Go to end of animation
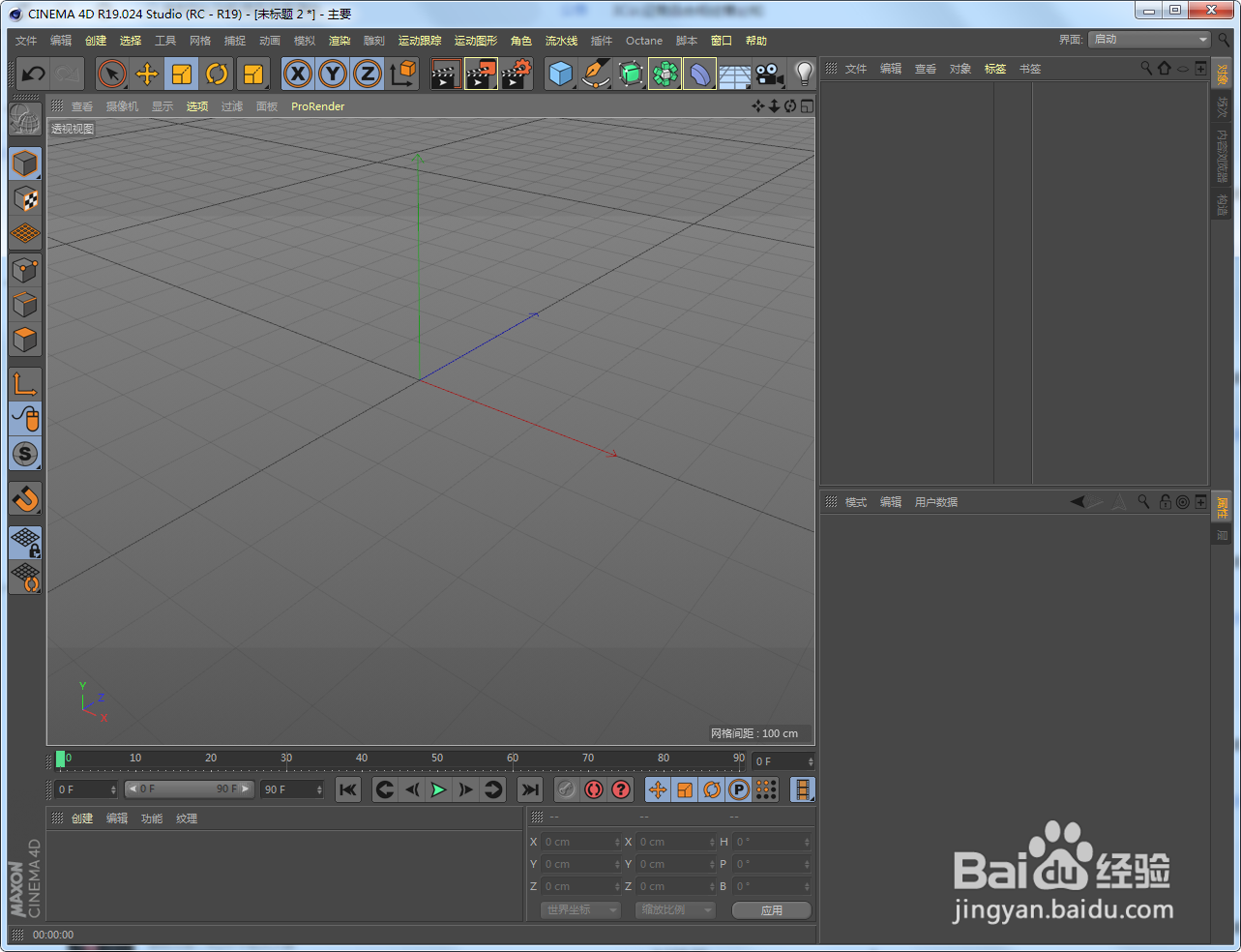1241x952 pixels. click(530, 789)
